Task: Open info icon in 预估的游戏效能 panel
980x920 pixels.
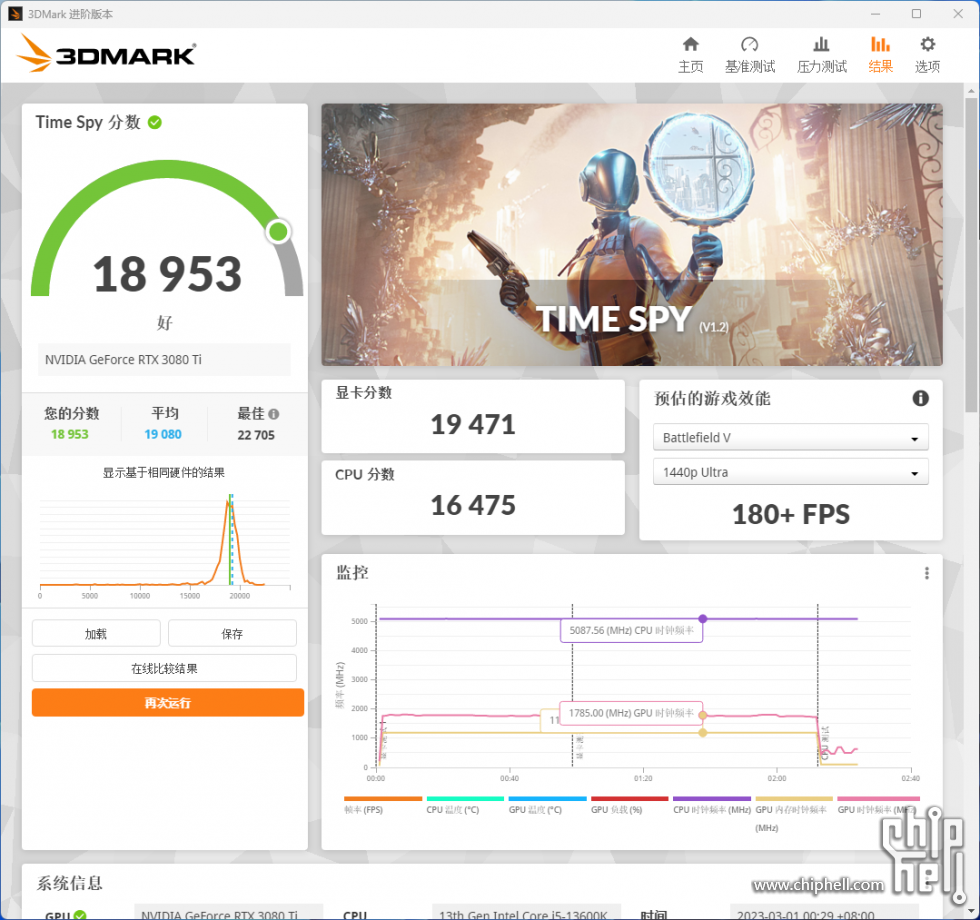Action: tap(920, 398)
